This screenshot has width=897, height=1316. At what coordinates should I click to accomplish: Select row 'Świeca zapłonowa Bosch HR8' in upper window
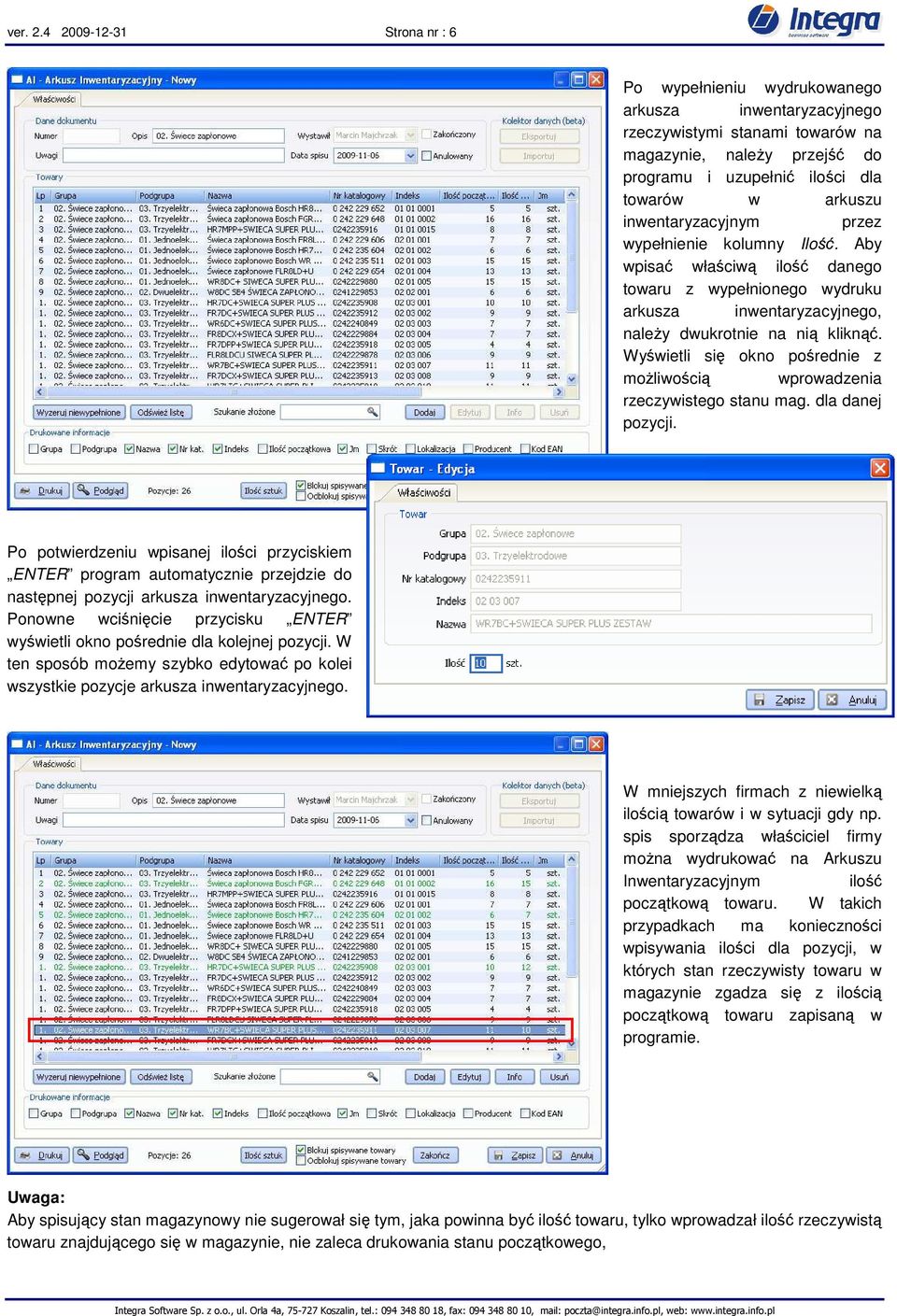coord(301,209)
